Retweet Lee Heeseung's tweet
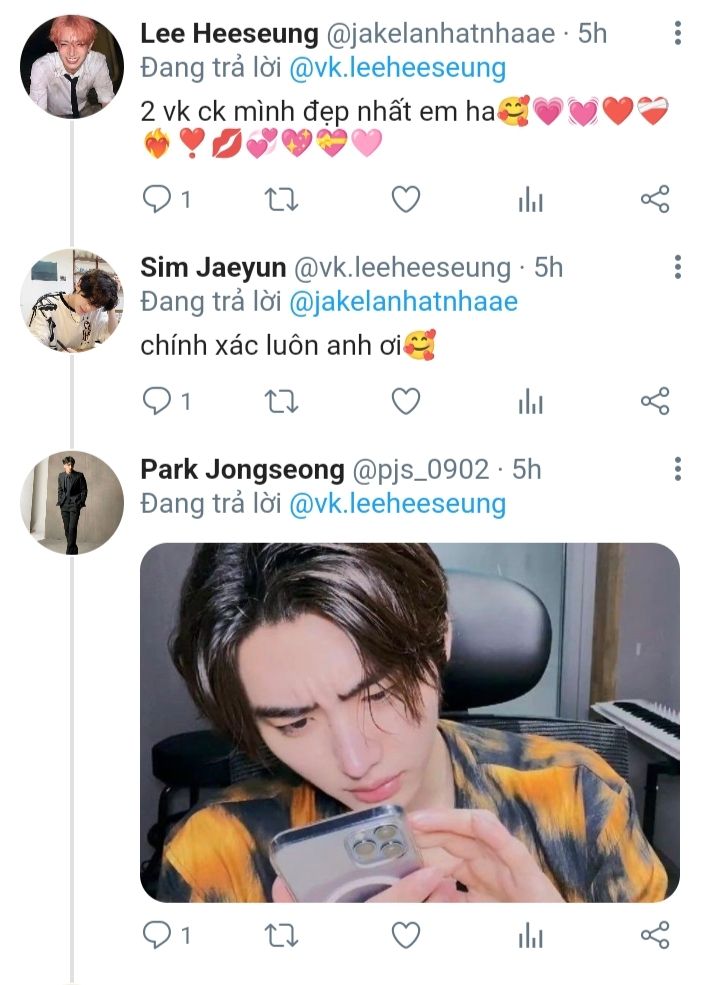The image size is (720, 985). coord(281,200)
